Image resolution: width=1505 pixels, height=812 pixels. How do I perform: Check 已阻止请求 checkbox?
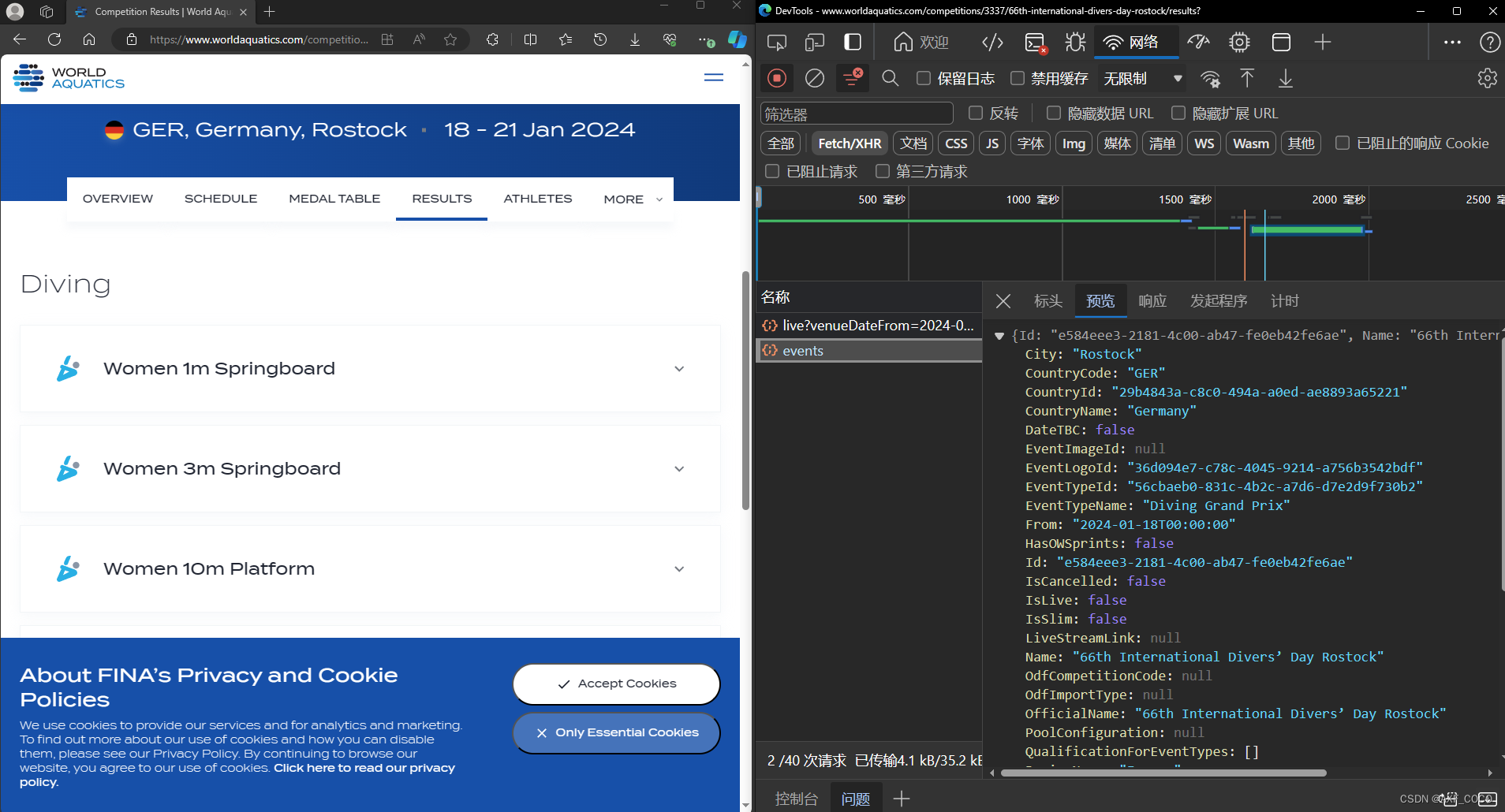773,171
